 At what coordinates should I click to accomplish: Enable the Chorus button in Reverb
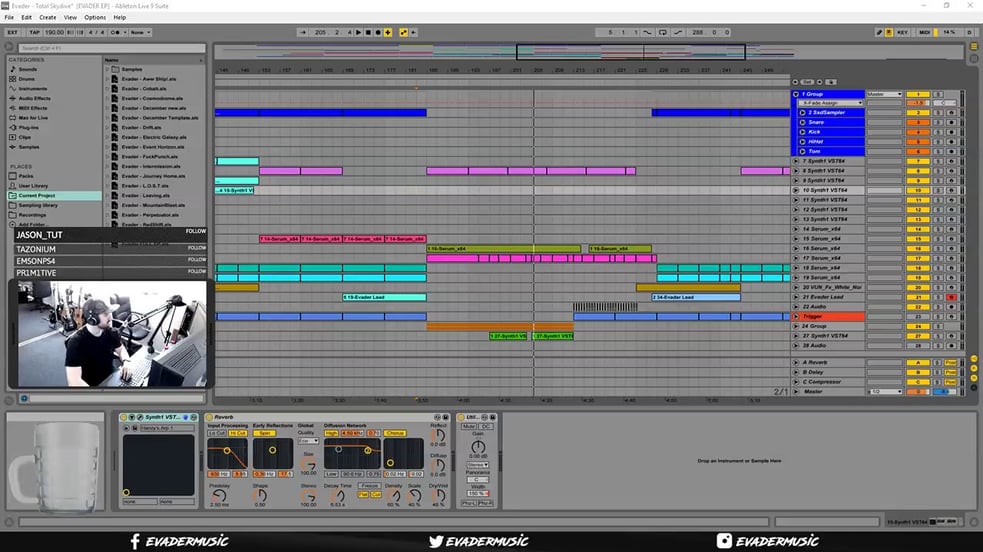[x=394, y=433]
